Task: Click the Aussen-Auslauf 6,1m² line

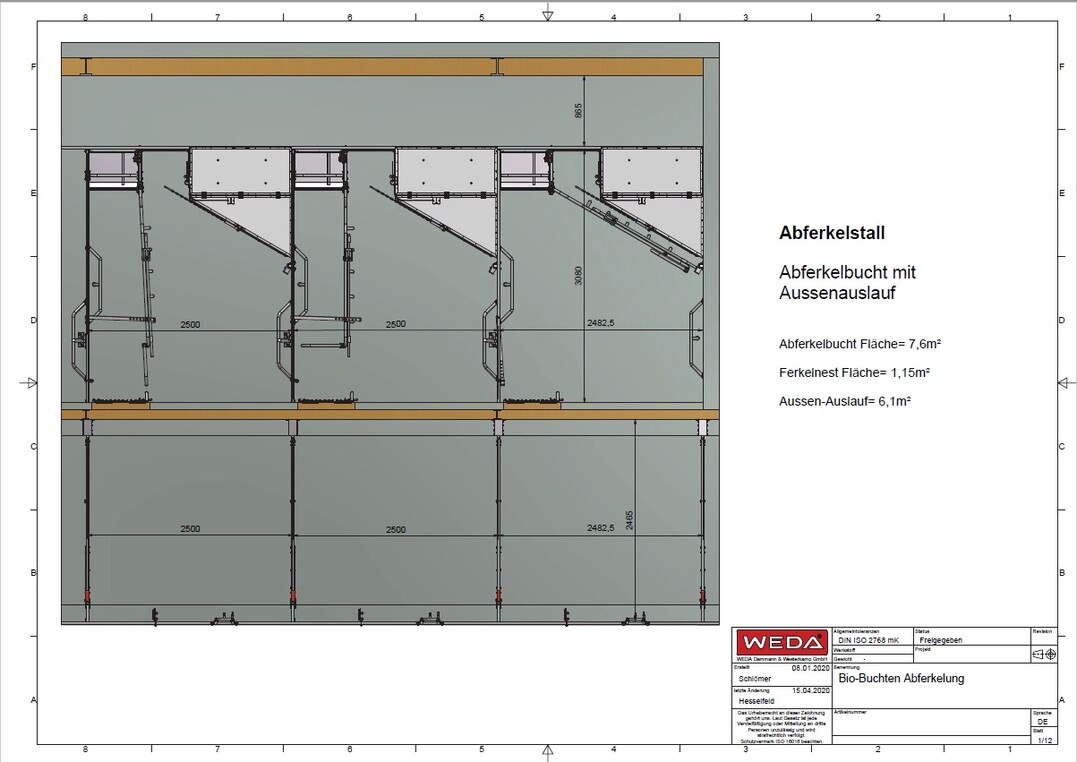Action: (x=844, y=401)
